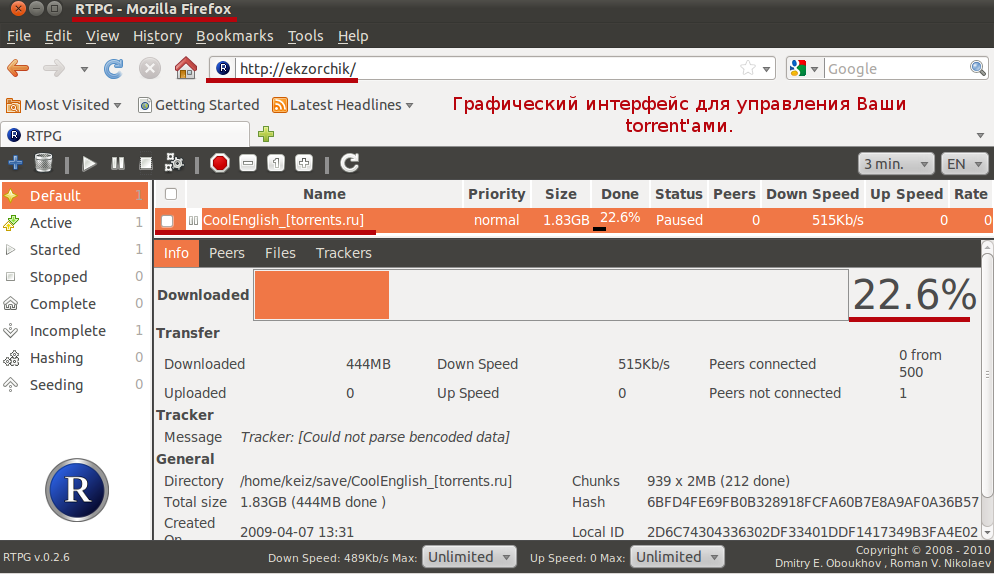This screenshot has height=574, width=994.
Task: Bookmark page with the star icon
Action: tap(748, 68)
